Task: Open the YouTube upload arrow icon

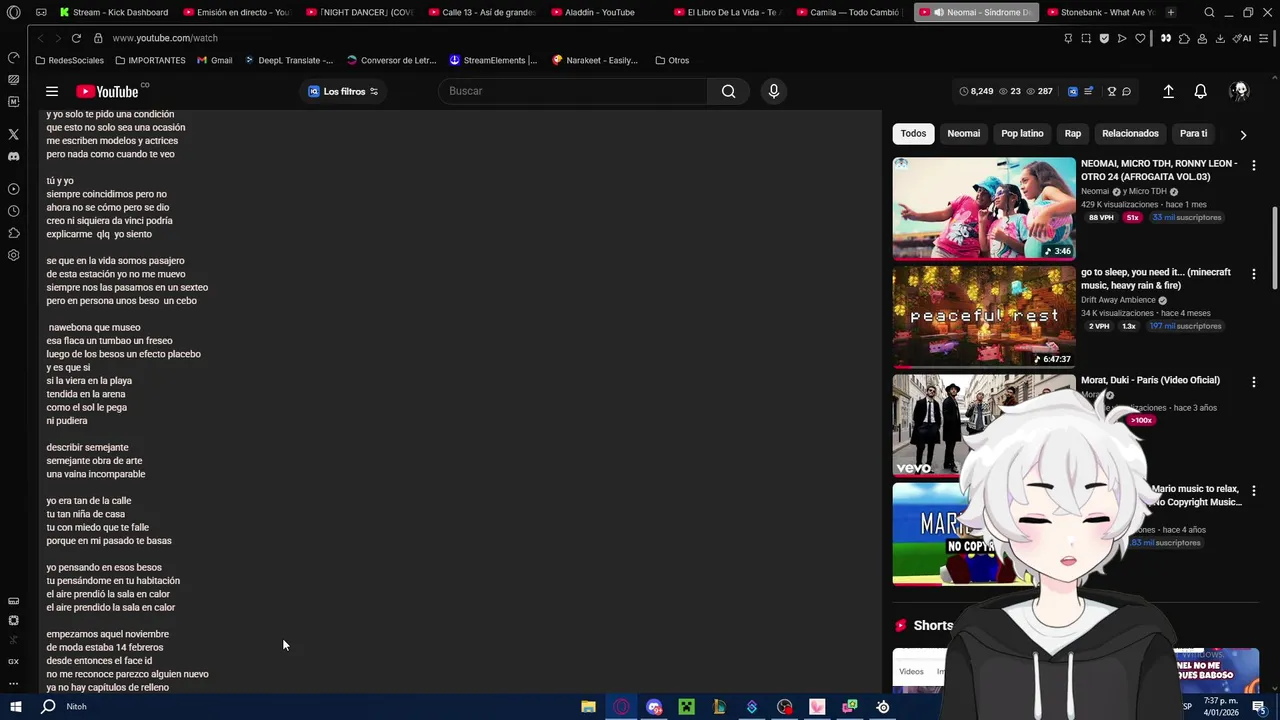Action: tap(1168, 91)
